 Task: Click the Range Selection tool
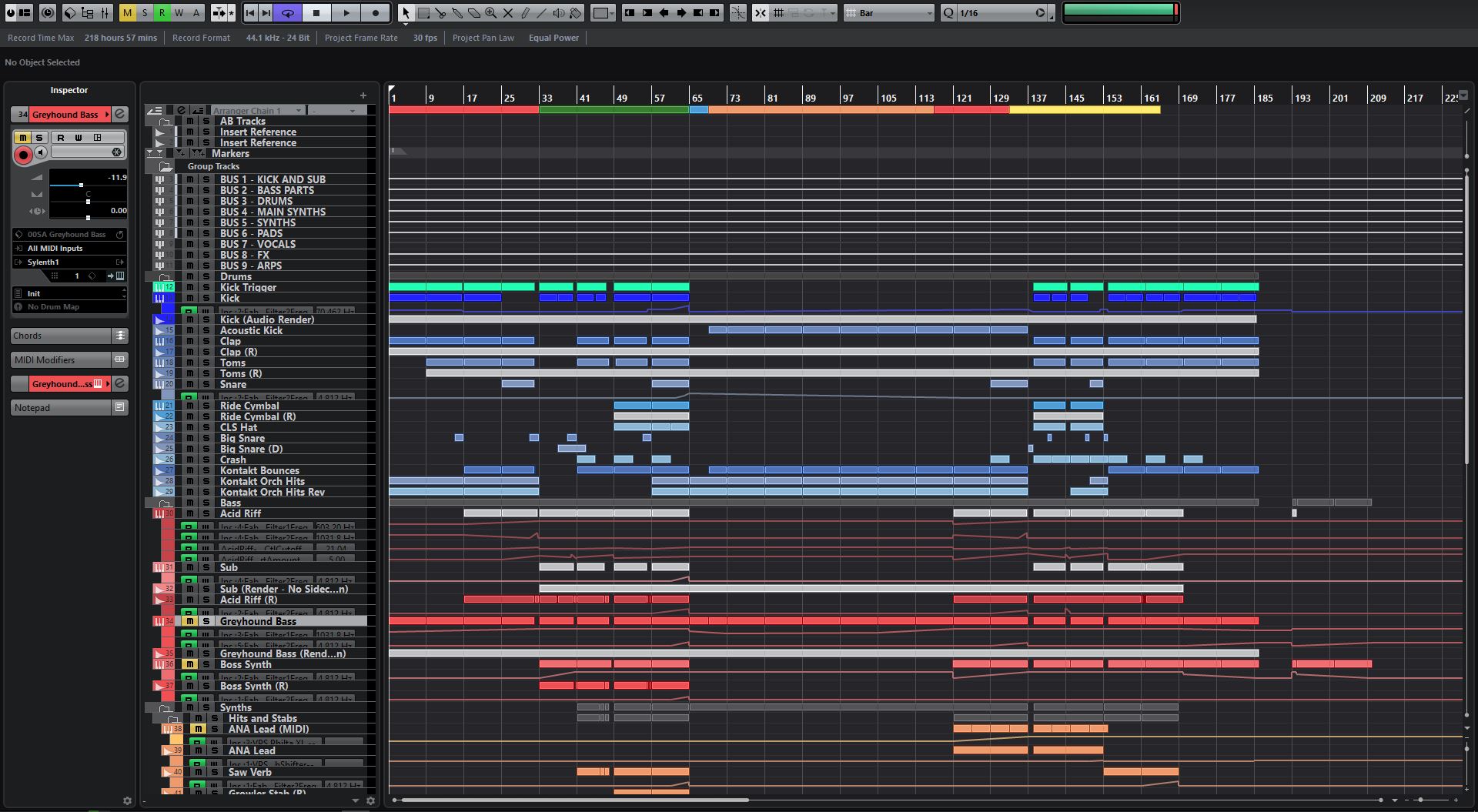coord(423,13)
